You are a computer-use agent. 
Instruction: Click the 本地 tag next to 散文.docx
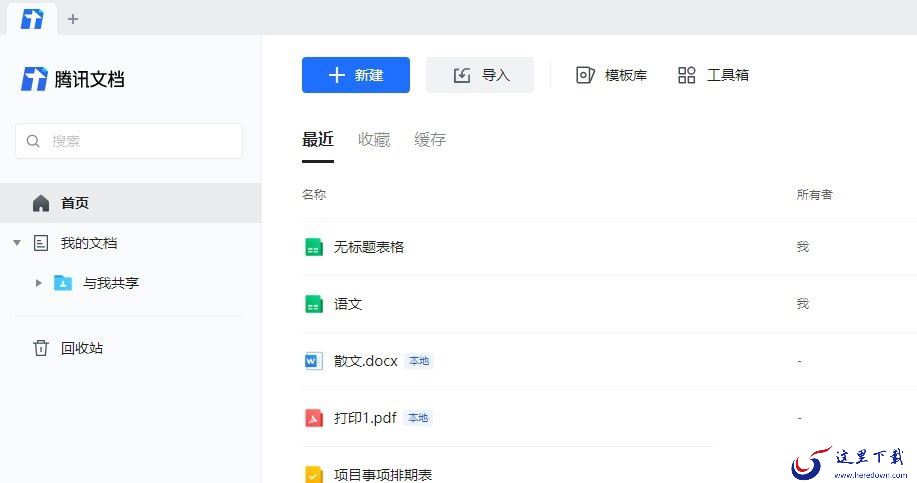click(419, 361)
